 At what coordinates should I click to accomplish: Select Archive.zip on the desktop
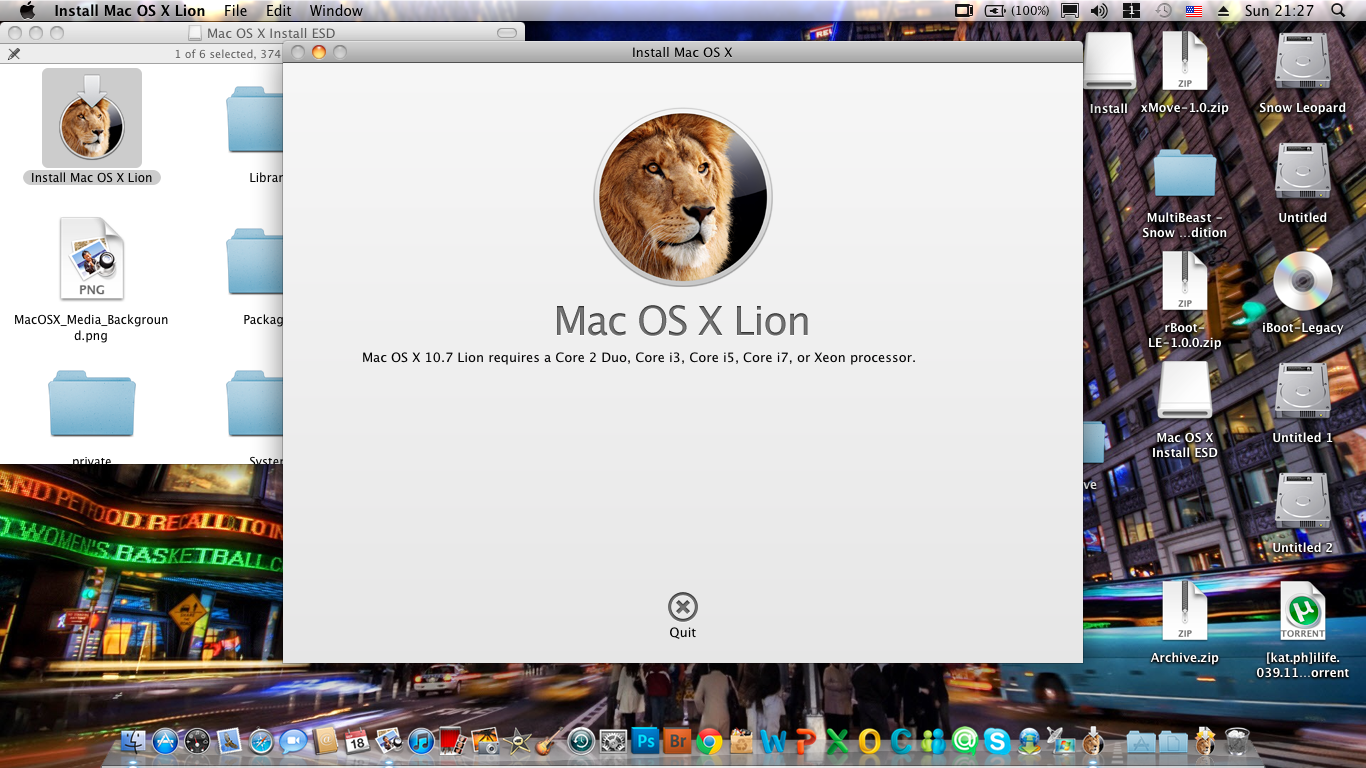pyautogui.click(x=1185, y=622)
